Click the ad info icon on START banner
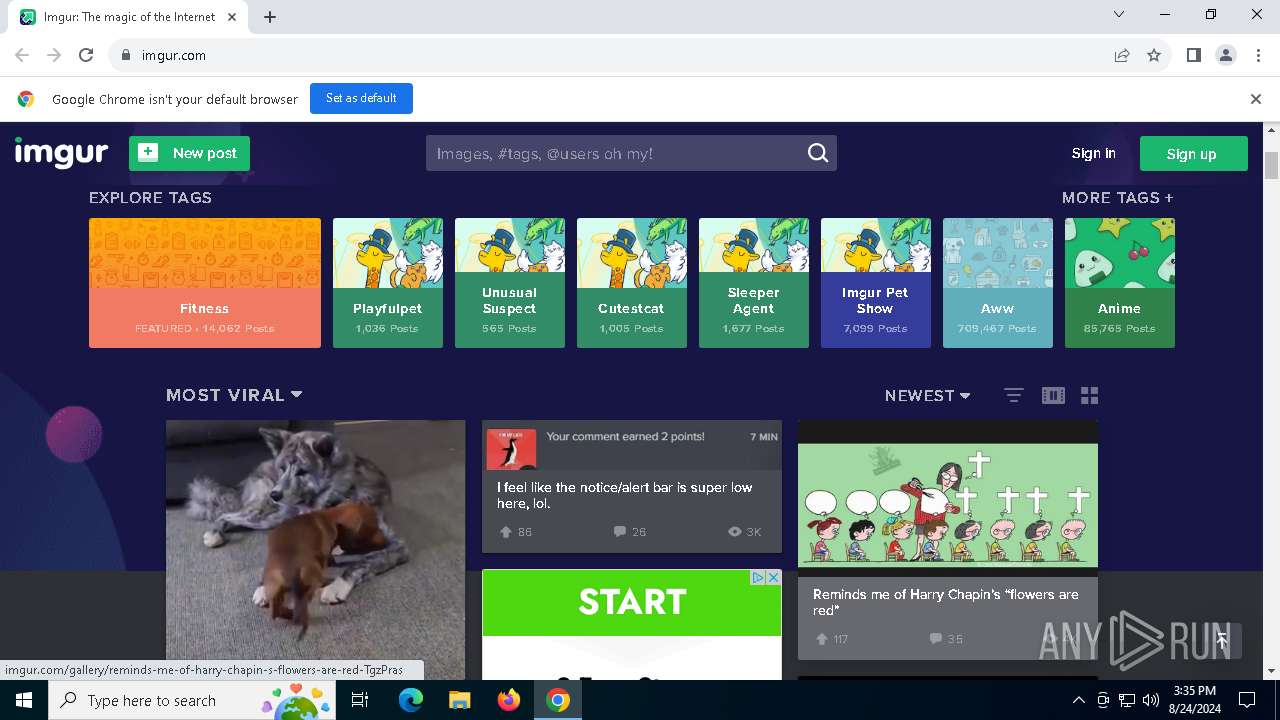This screenshot has width=1280, height=720. pyautogui.click(x=759, y=577)
